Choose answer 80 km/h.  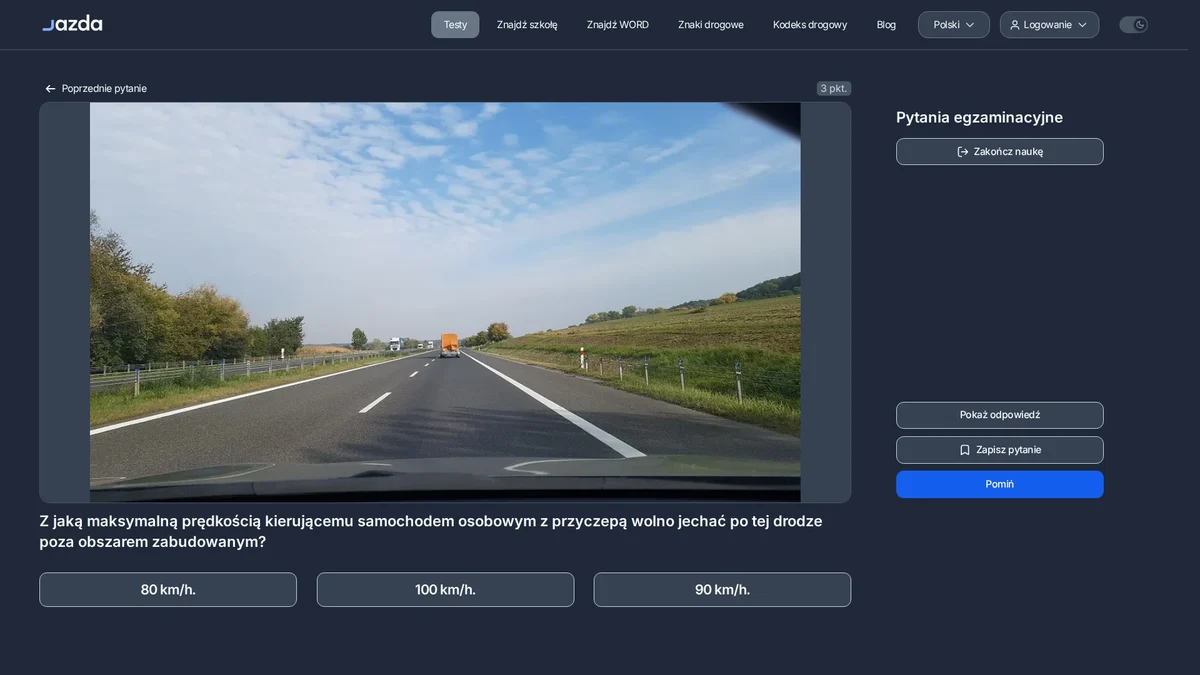(x=168, y=590)
